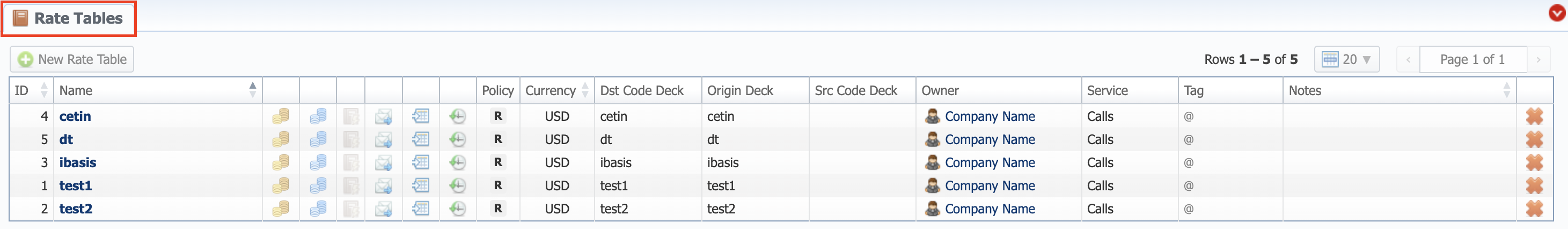Open Company Name owner link for cetin
This screenshot has height=229, width=1568.
pyautogui.click(x=989, y=116)
